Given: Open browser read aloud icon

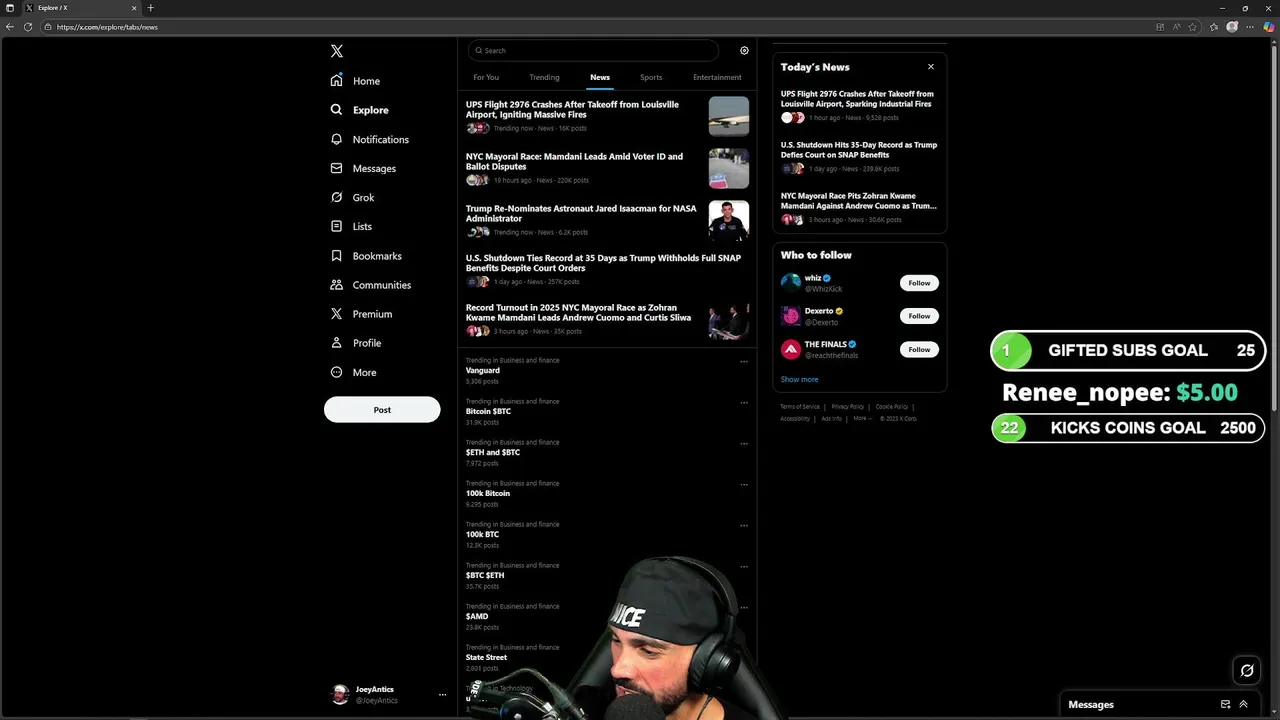Looking at the screenshot, I should (x=1176, y=27).
